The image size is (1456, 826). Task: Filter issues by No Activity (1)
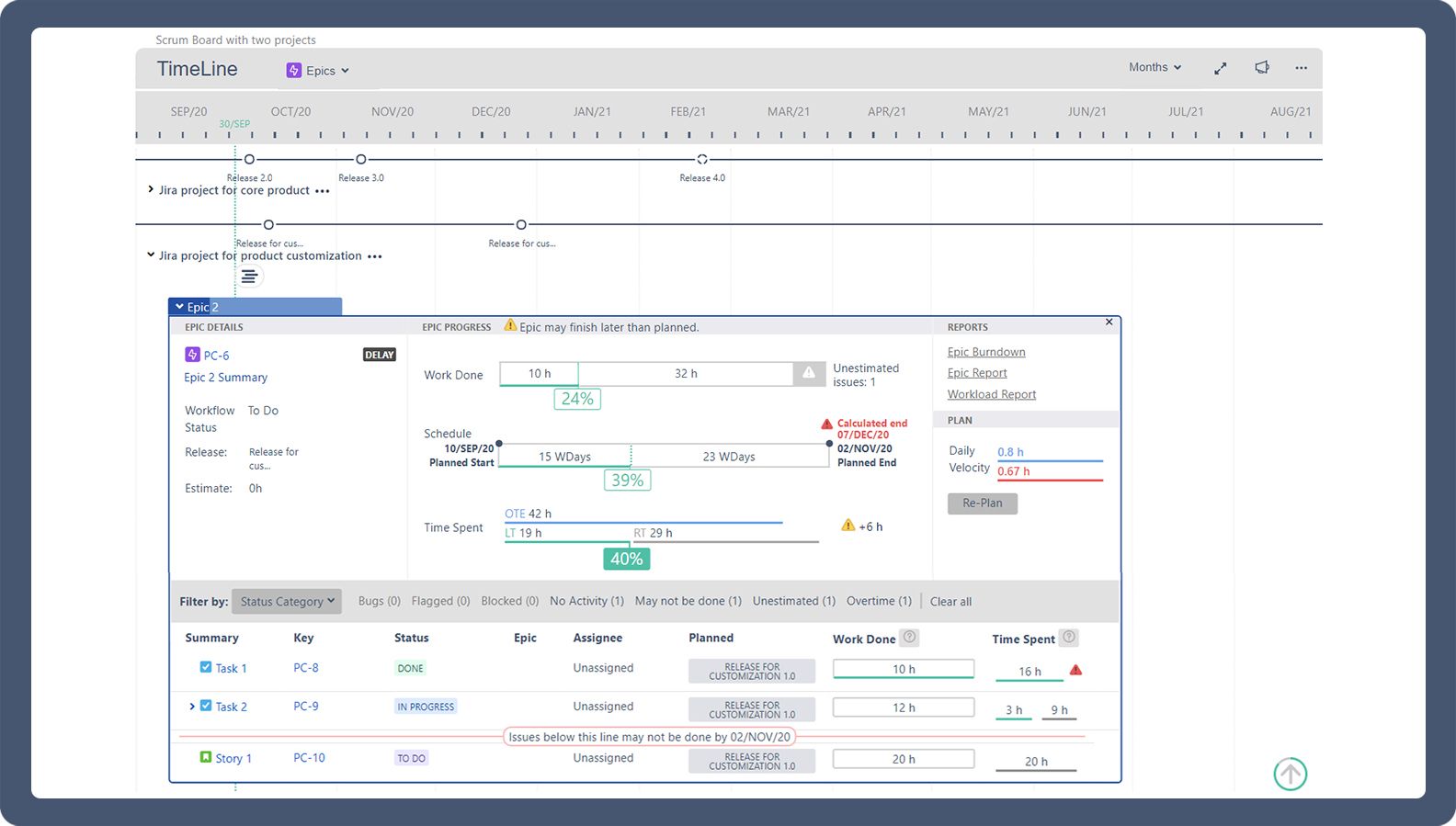click(586, 601)
